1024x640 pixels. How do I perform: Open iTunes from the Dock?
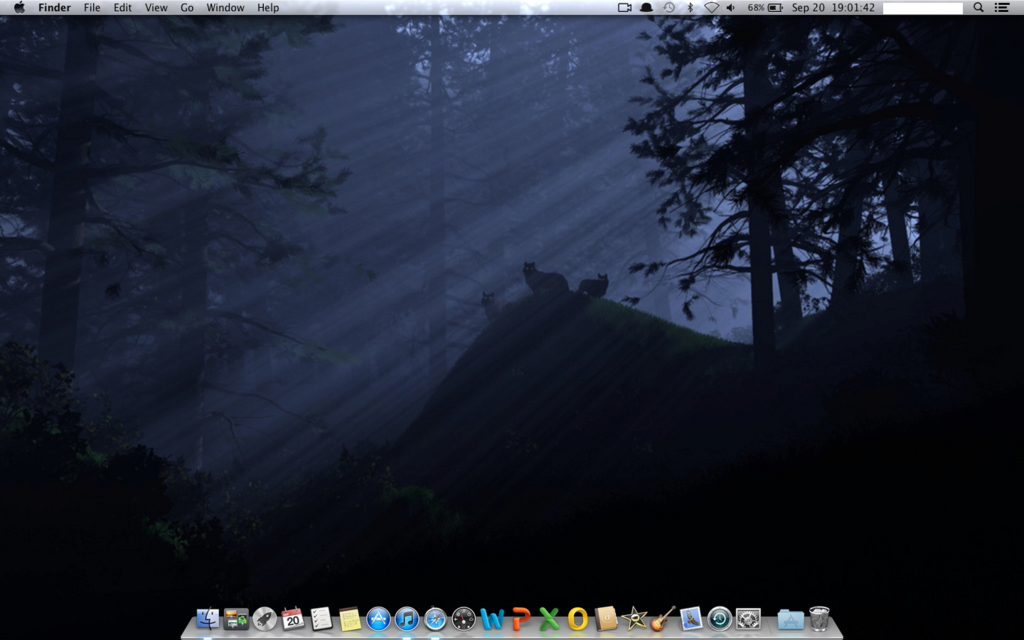coord(406,618)
